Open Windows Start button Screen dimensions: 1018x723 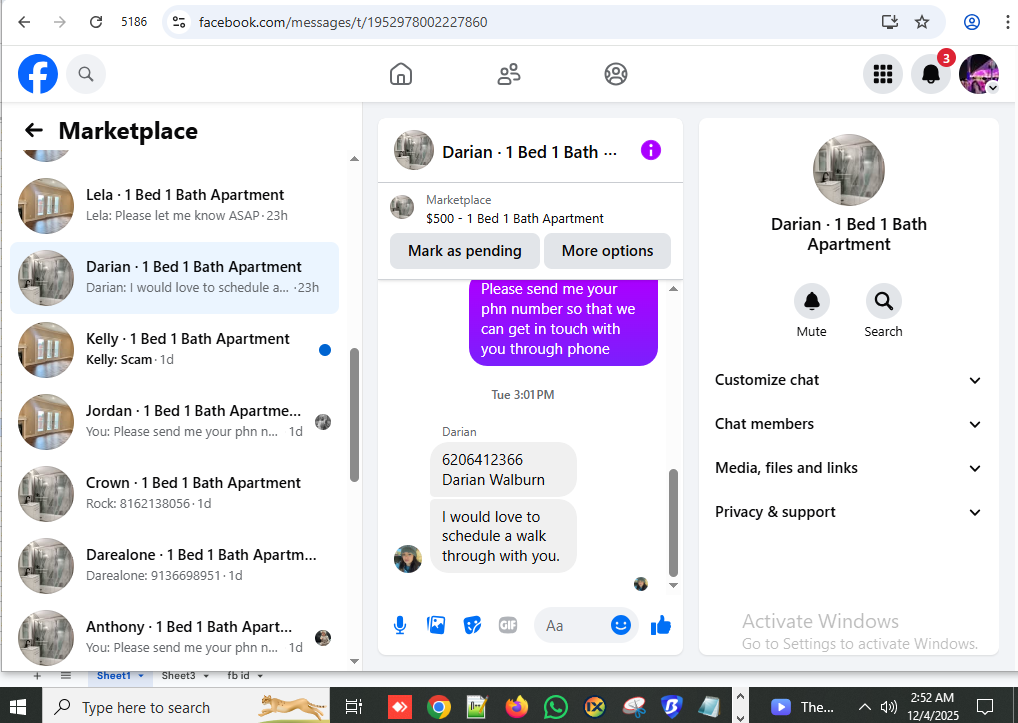18,707
